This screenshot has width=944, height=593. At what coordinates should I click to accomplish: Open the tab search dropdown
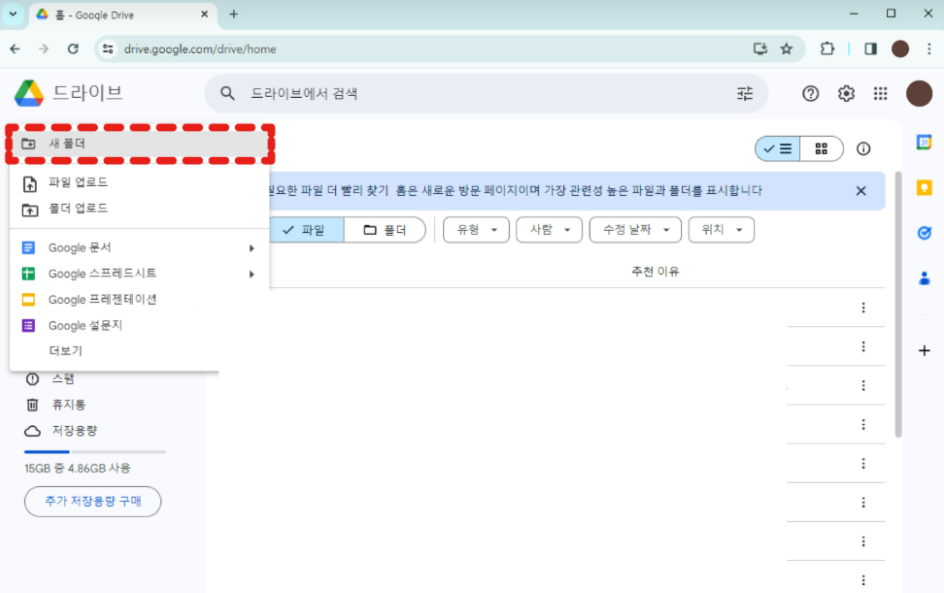13,14
